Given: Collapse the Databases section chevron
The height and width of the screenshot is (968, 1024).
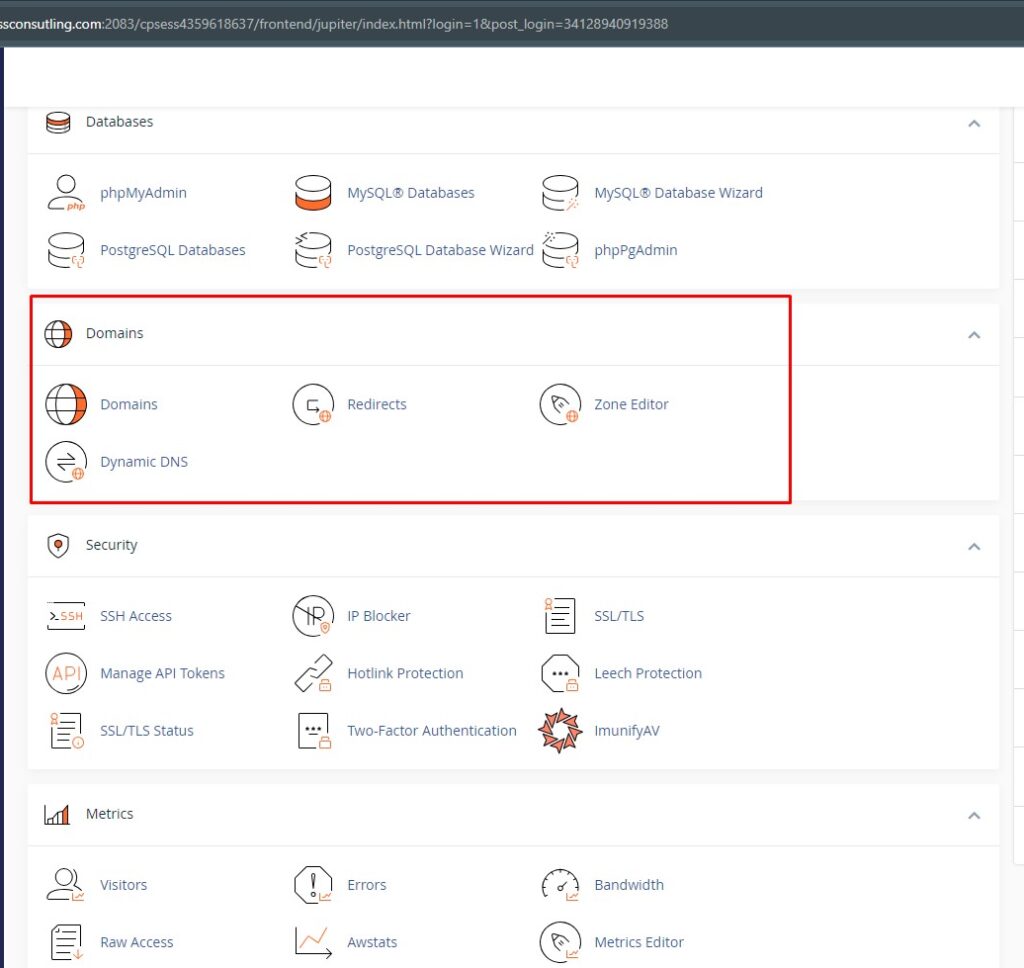Looking at the screenshot, I should click(974, 123).
